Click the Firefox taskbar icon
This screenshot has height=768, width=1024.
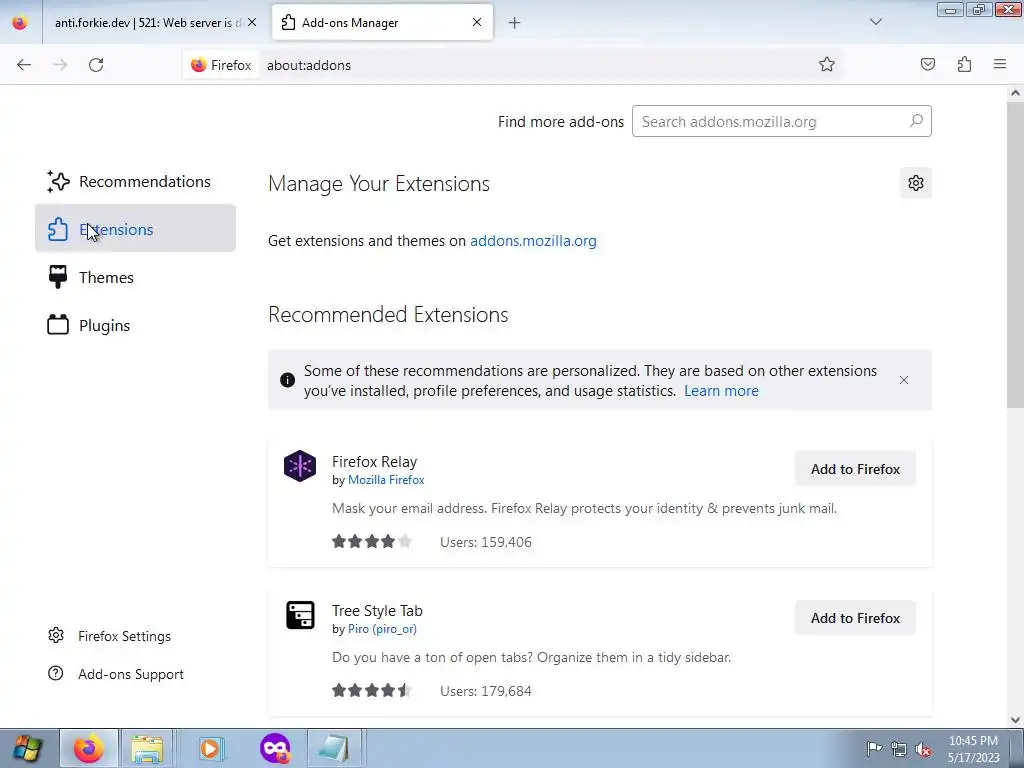click(89, 748)
